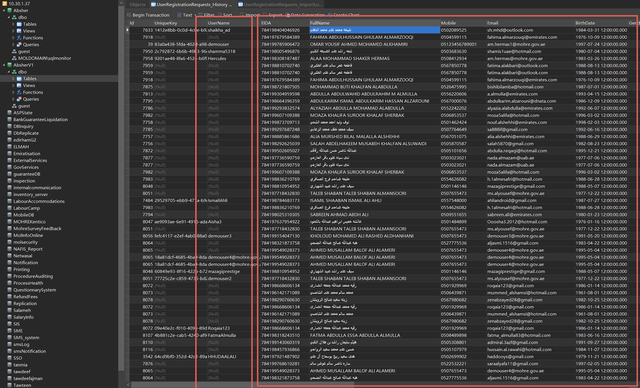Image resolution: width=640 pixels, height=388 pixels.
Task: Click the MOLDOMAIN\sqlmonitor schema icon
Action: click(x=14, y=58)
